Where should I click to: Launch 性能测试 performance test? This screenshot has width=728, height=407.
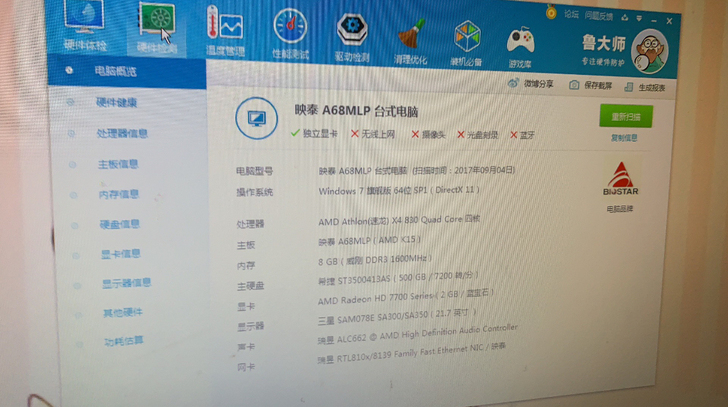[290, 34]
